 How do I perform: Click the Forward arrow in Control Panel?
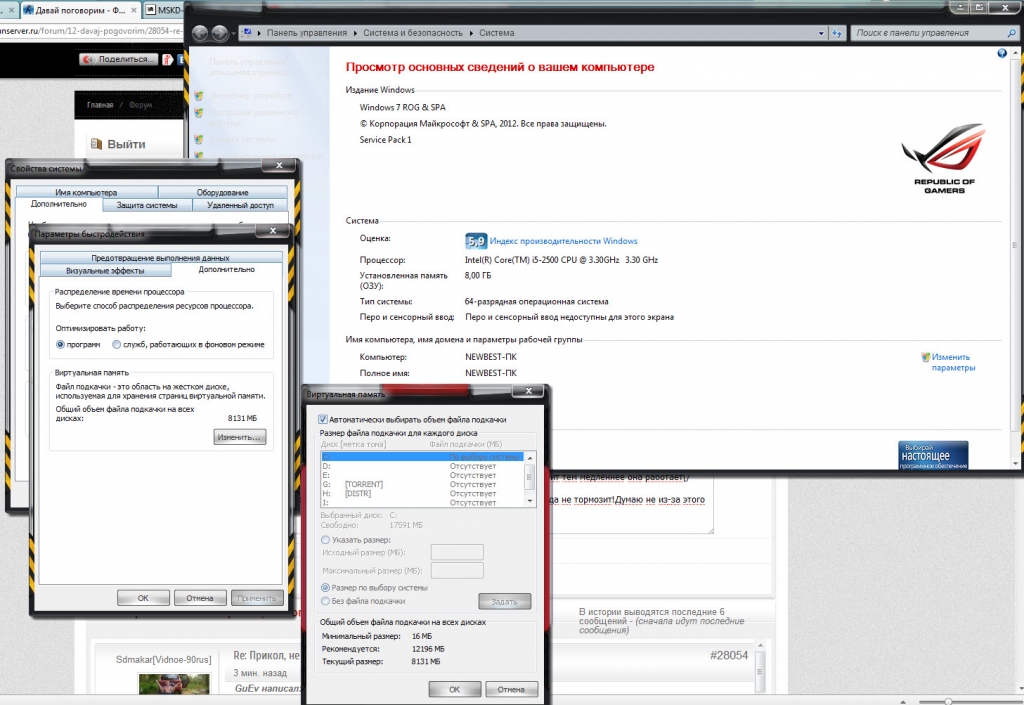click(220, 33)
